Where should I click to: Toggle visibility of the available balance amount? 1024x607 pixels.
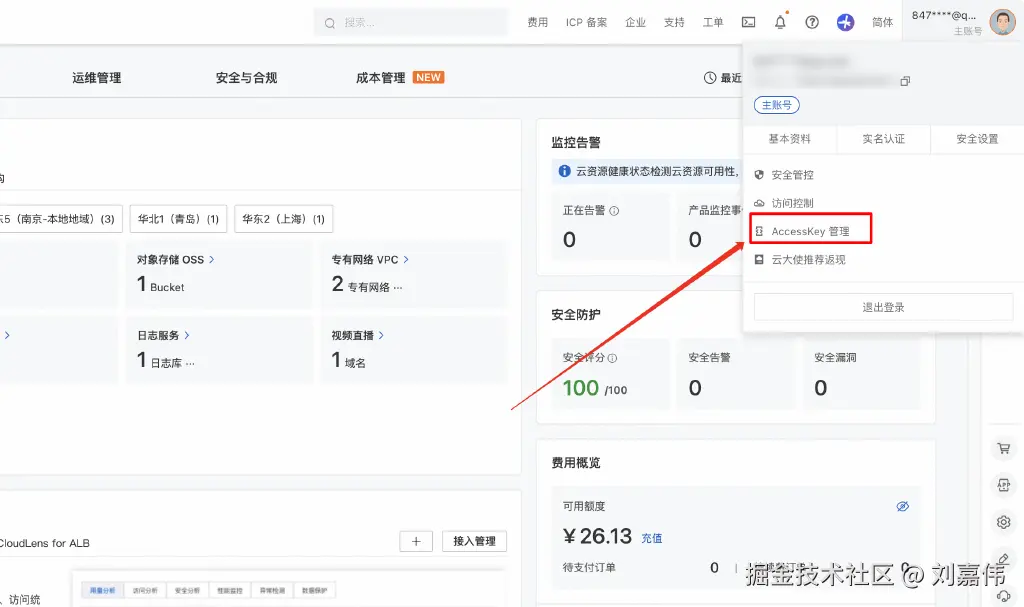[903, 506]
